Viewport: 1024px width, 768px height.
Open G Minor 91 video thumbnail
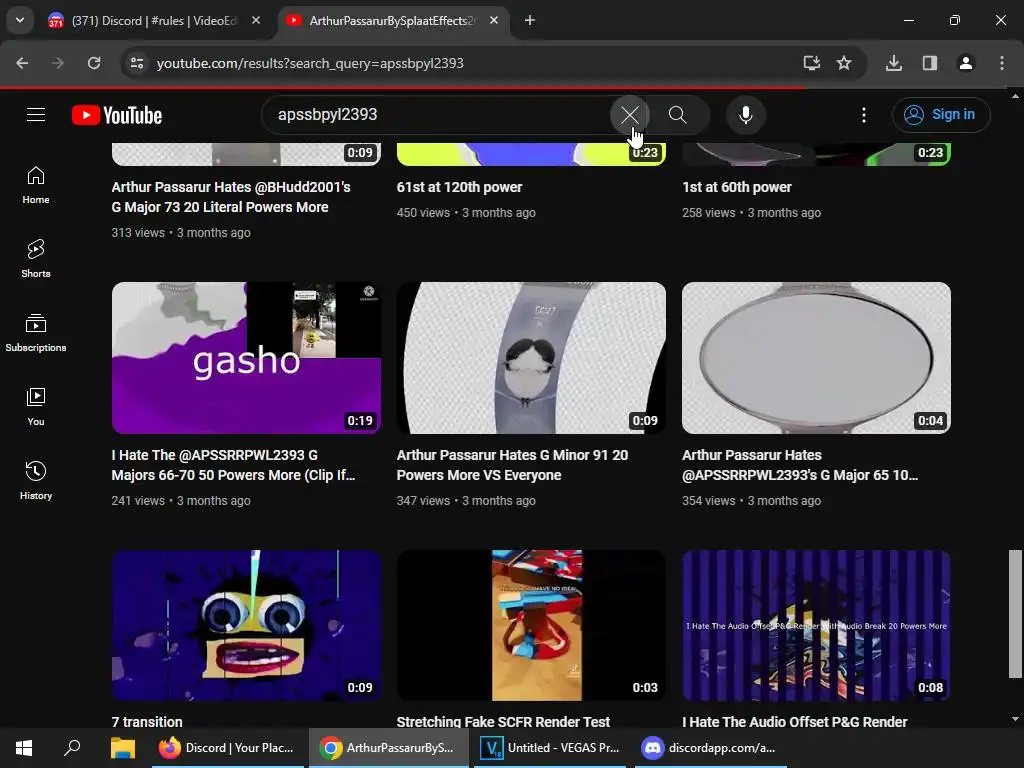point(531,358)
